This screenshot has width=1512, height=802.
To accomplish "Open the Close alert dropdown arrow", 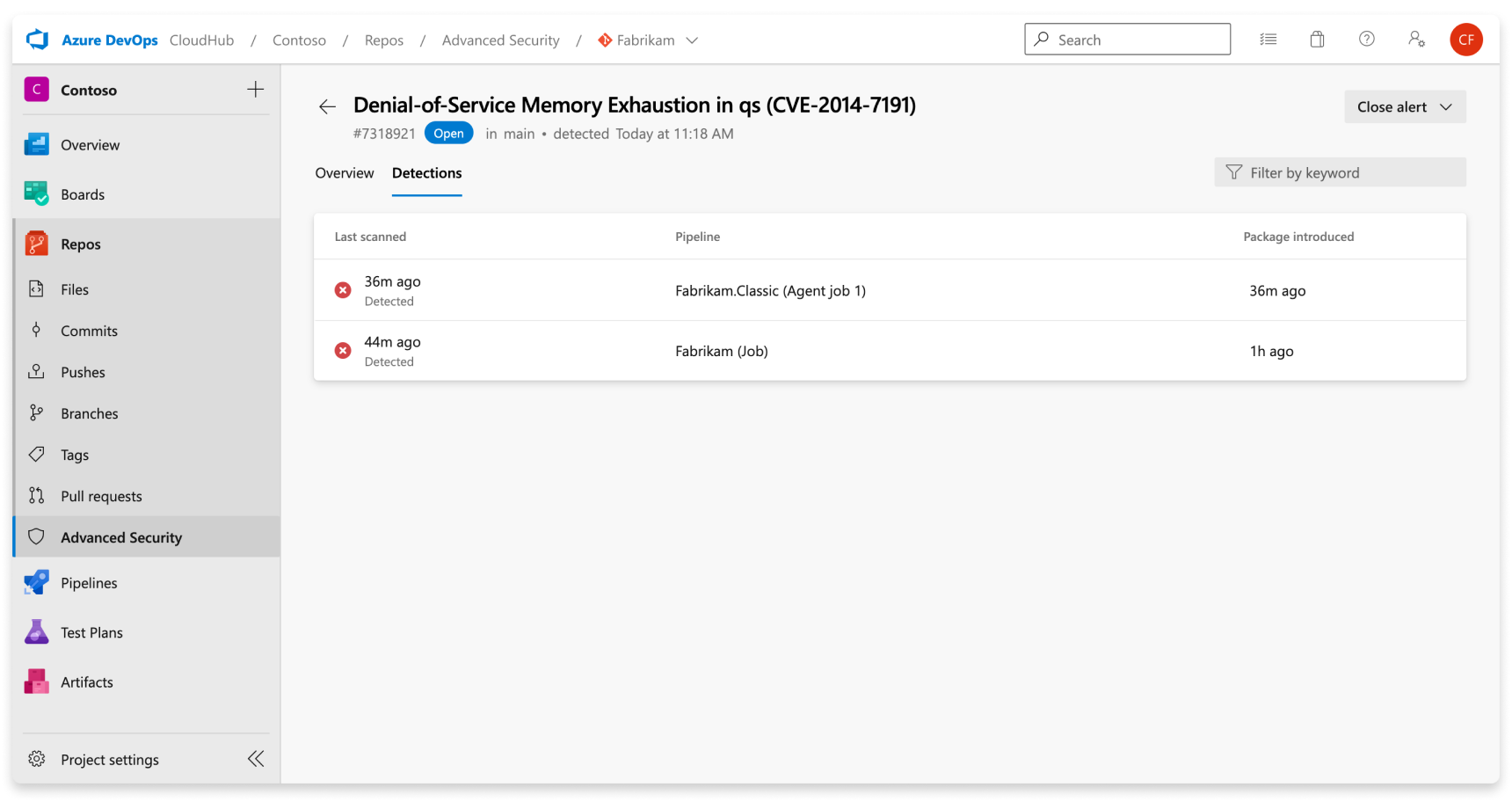I will click(1445, 106).
